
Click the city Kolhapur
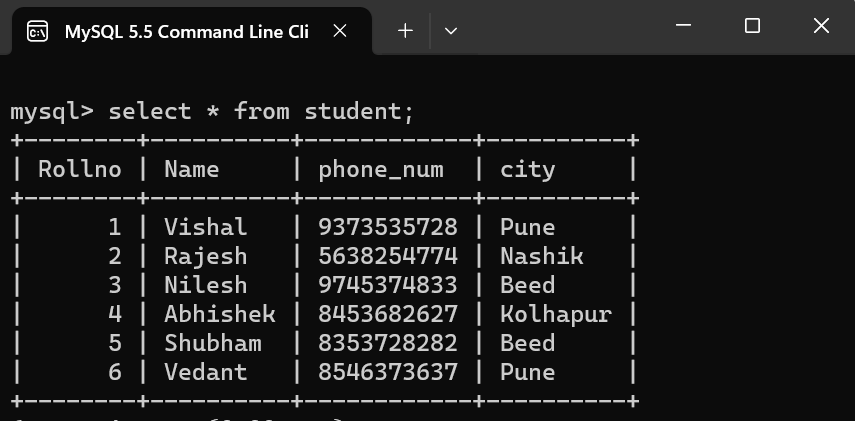(555, 314)
